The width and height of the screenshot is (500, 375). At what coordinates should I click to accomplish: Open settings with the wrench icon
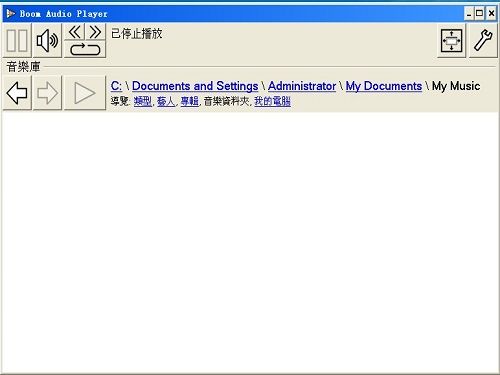[483, 41]
